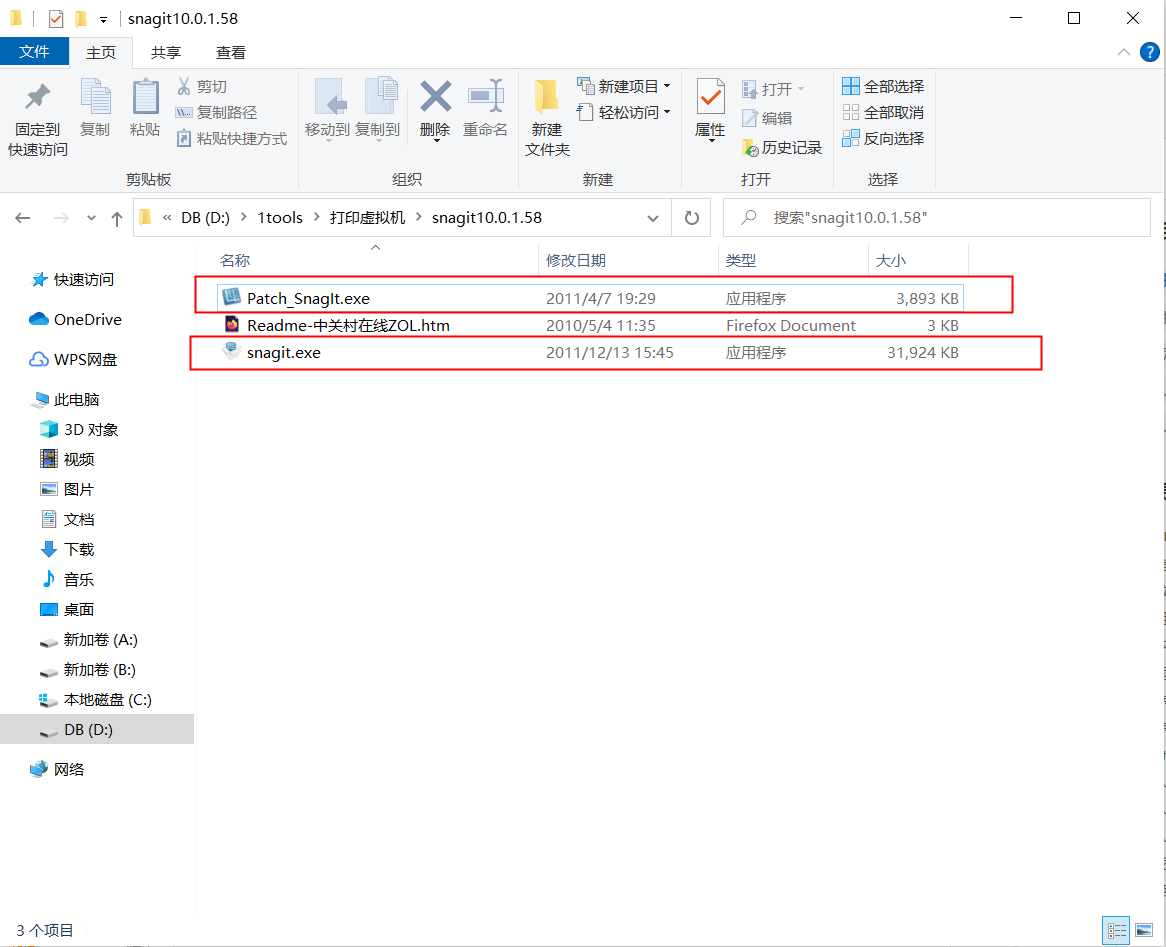The image size is (1166, 947).
Task: Open the 文件 menu
Action: point(35,52)
